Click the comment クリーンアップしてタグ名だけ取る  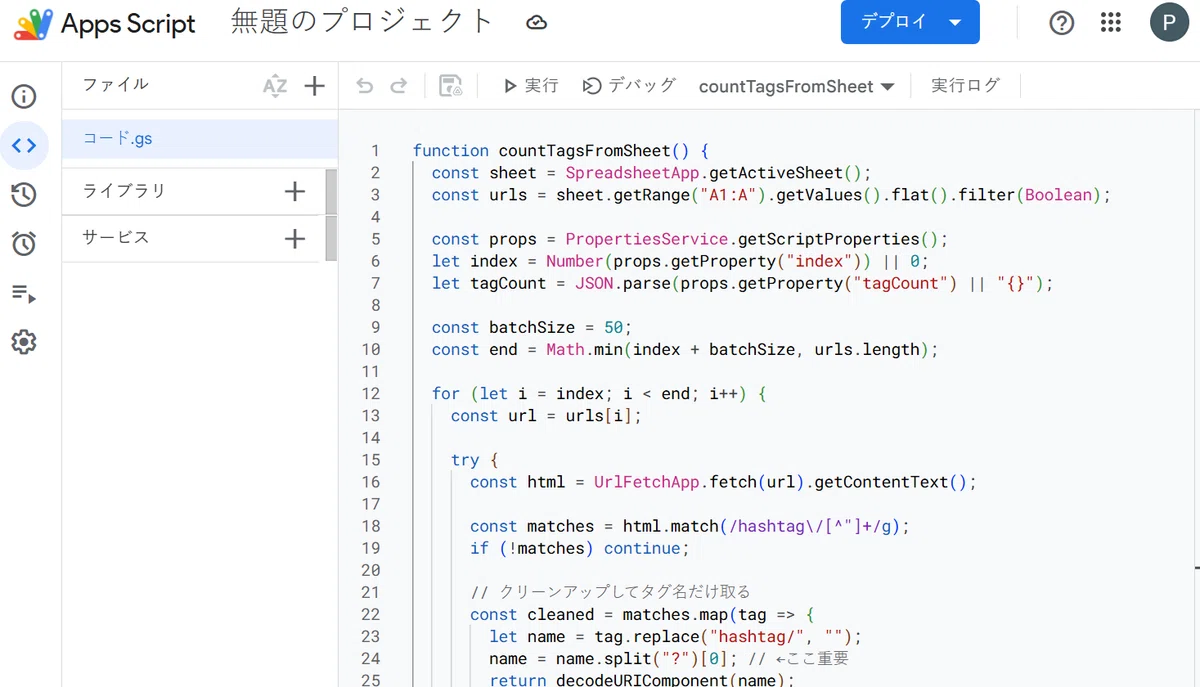pyautogui.click(x=610, y=592)
